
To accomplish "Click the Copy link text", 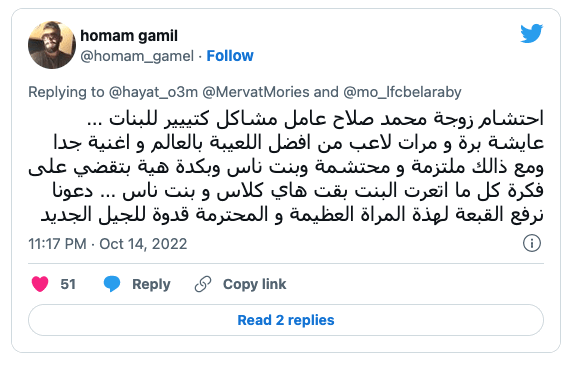I will (x=254, y=284).
